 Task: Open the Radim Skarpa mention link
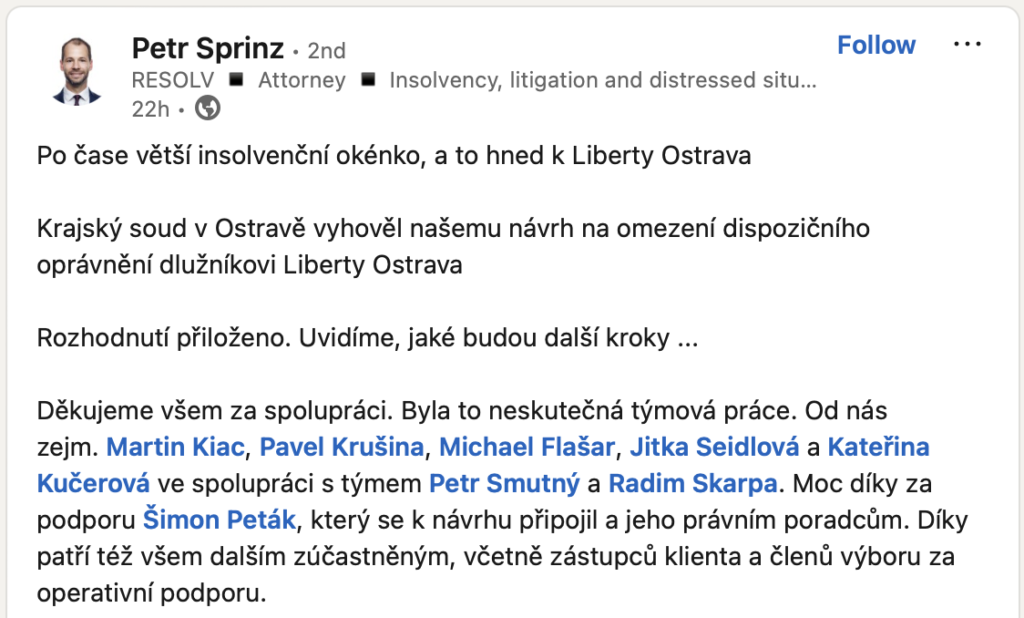point(692,484)
